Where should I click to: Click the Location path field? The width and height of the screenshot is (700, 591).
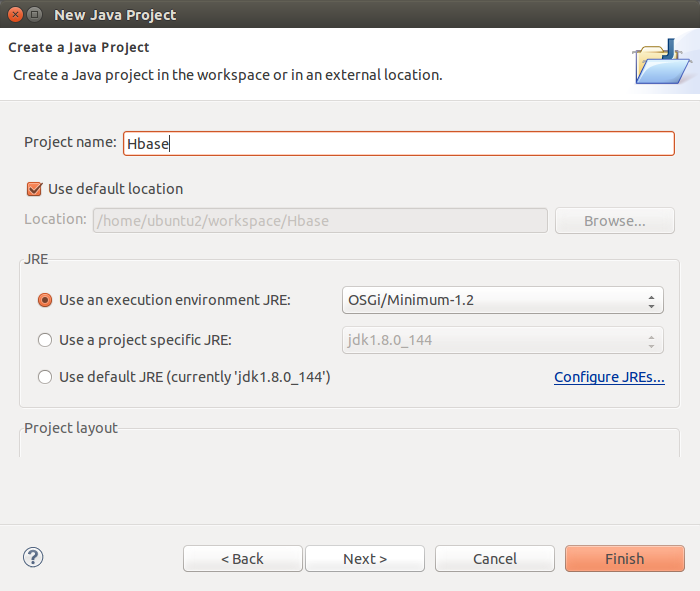[x=320, y=221]
